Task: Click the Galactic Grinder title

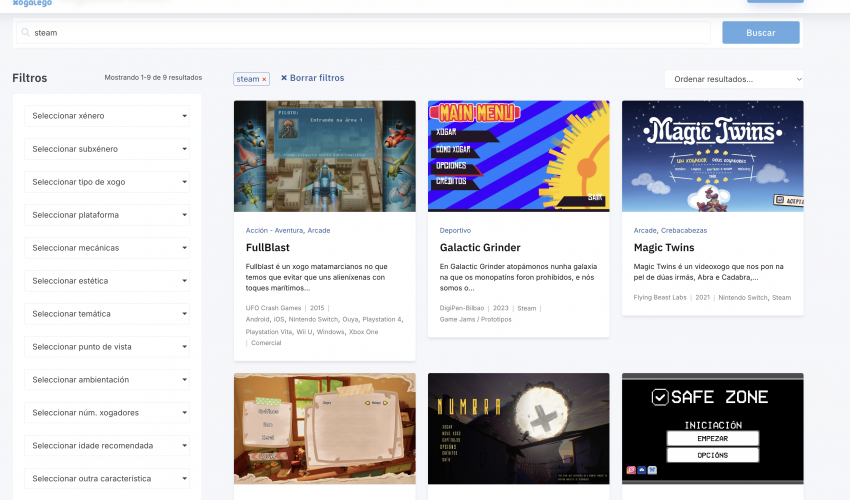Action: (x=480, y=248)
